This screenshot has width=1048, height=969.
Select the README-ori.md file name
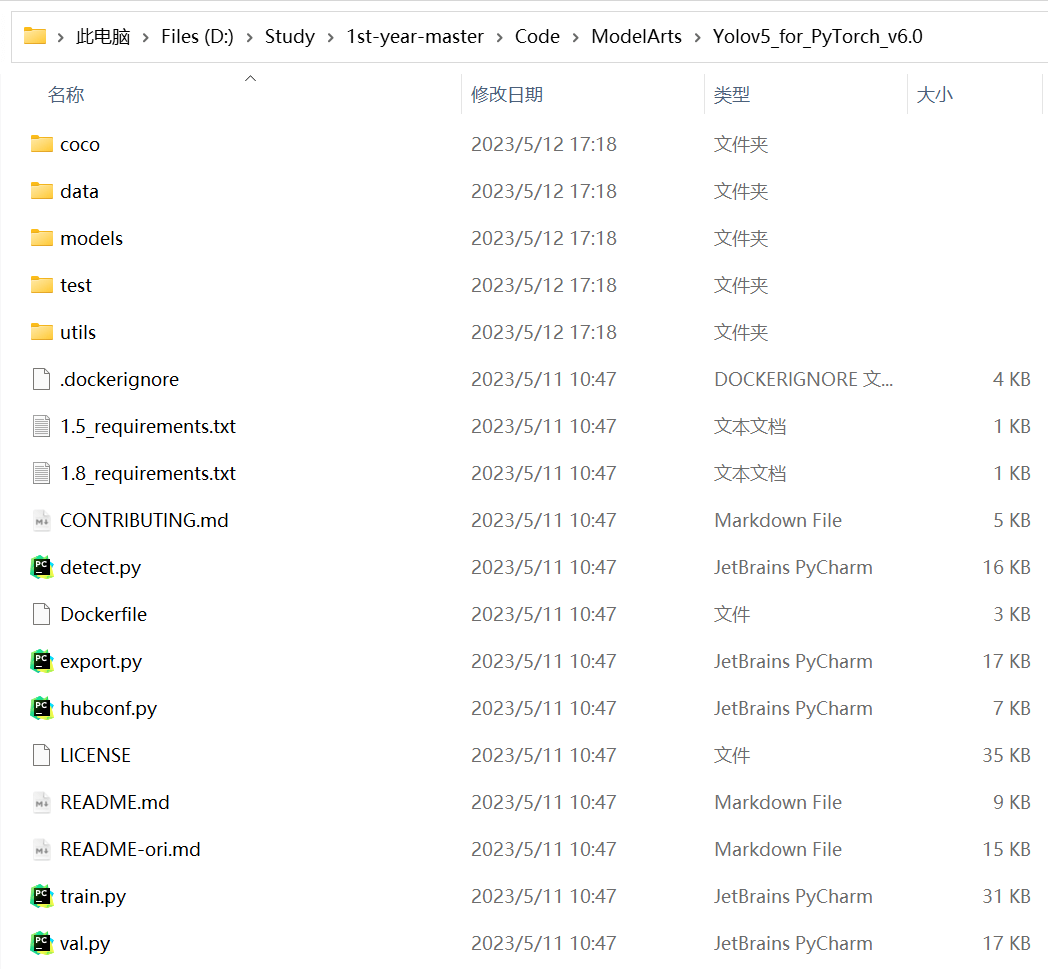point(130,849)
